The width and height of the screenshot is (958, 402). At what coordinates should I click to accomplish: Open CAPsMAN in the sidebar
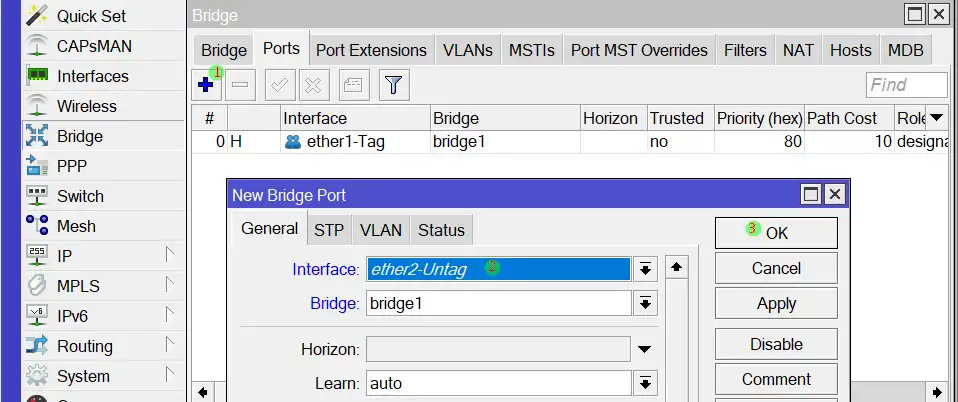[93, 46]
